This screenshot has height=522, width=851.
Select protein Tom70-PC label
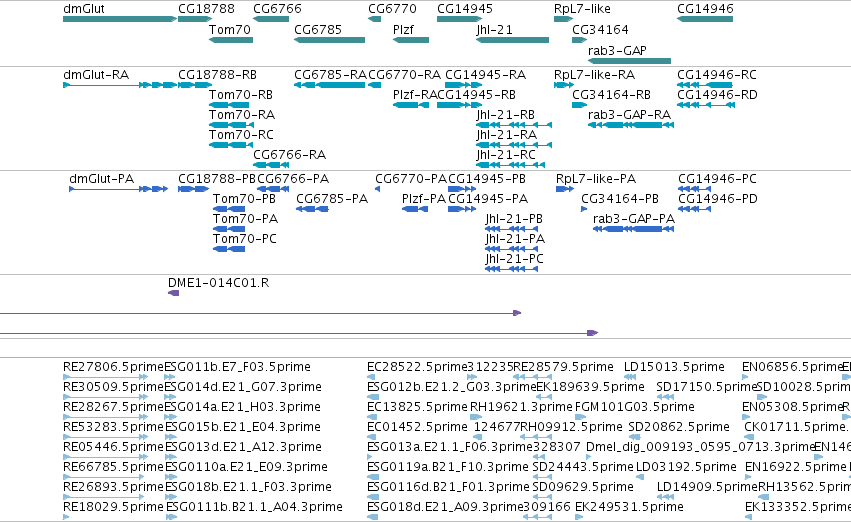pos(245,239)
